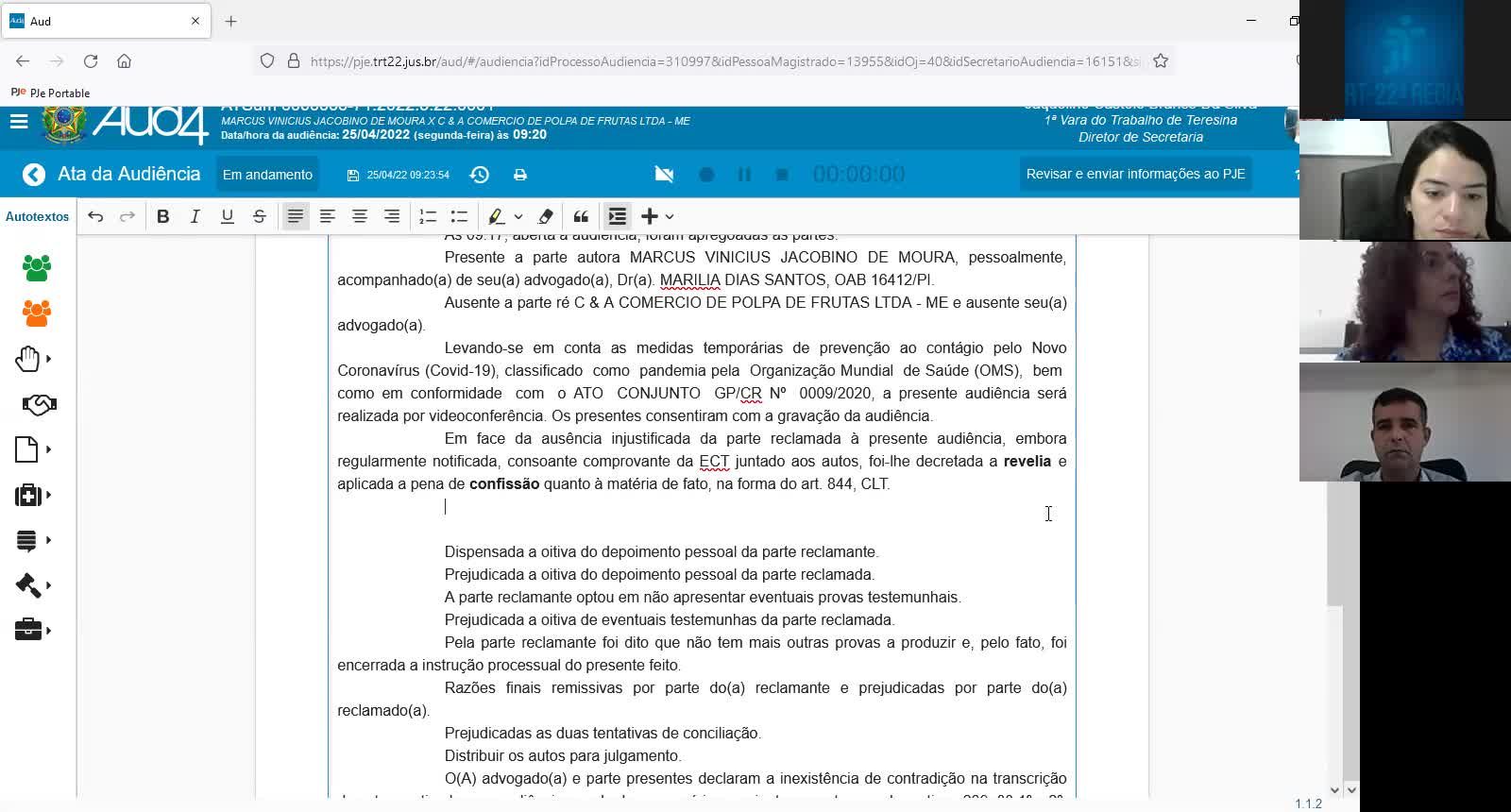The width and height of the screenshot is (1511, 812).
Task: Click the green people group icon
Action: (37, 268)
